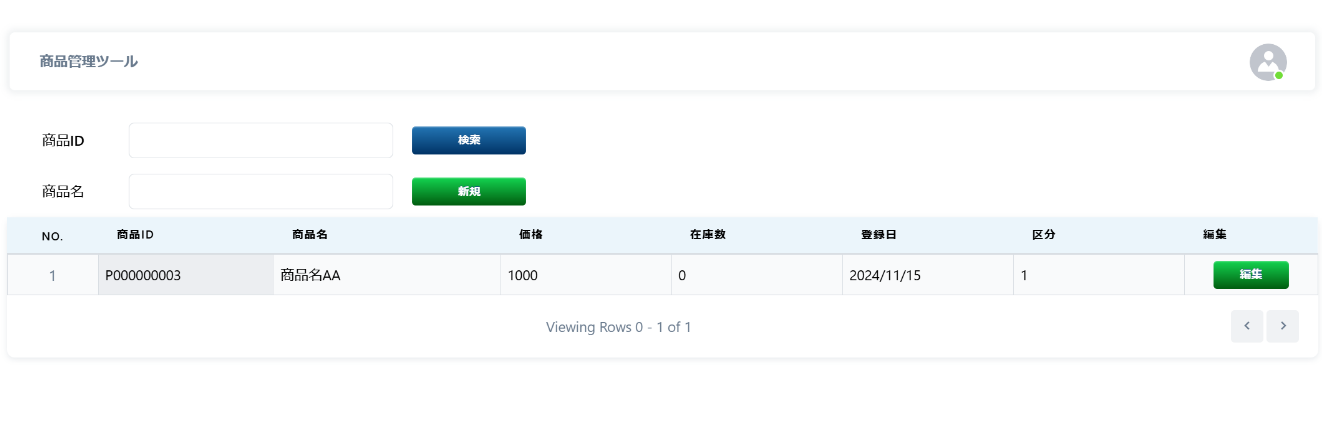Focus the 商品ID input field

coord(261,140)
